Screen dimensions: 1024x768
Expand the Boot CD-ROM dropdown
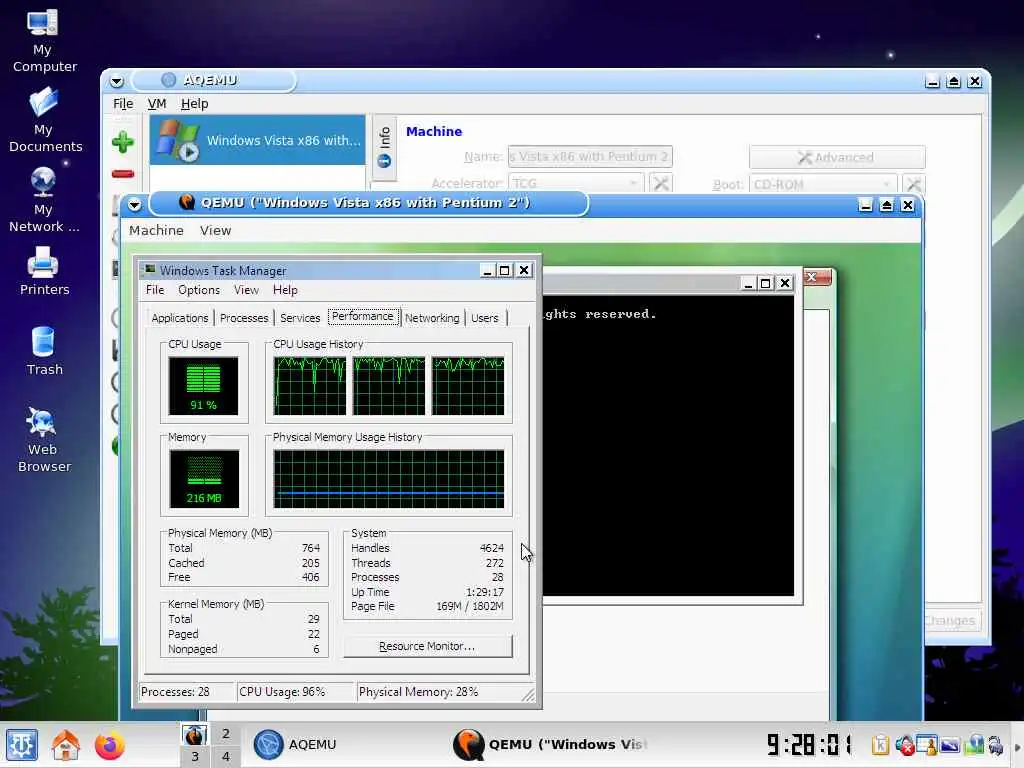pos(822,184)
